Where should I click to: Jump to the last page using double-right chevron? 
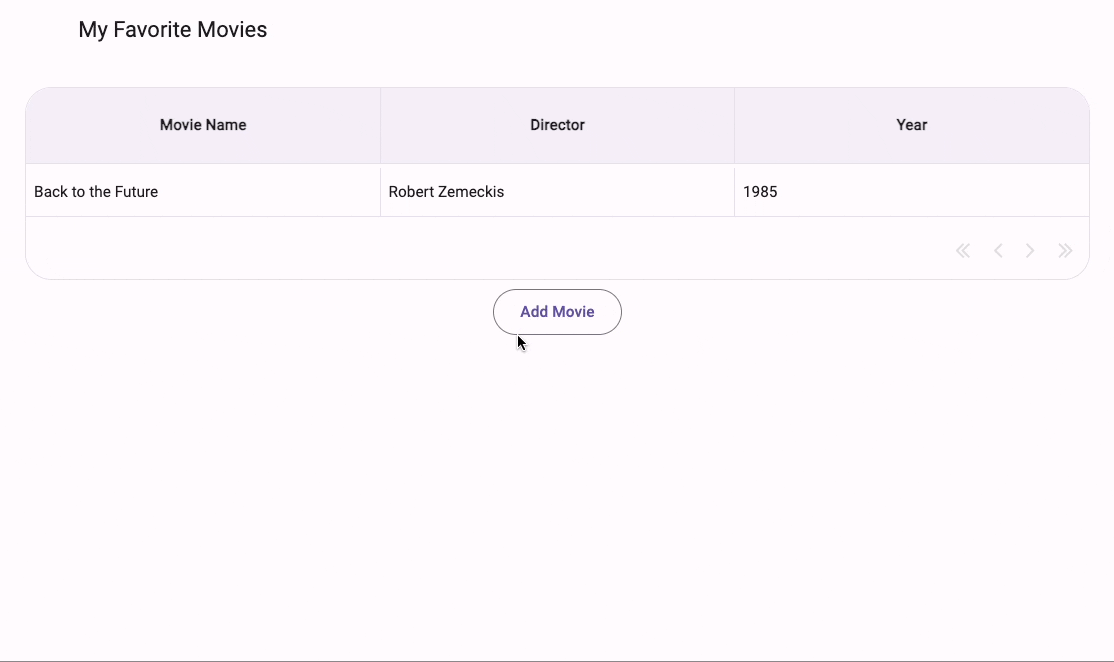click(x=1064, y=250)
